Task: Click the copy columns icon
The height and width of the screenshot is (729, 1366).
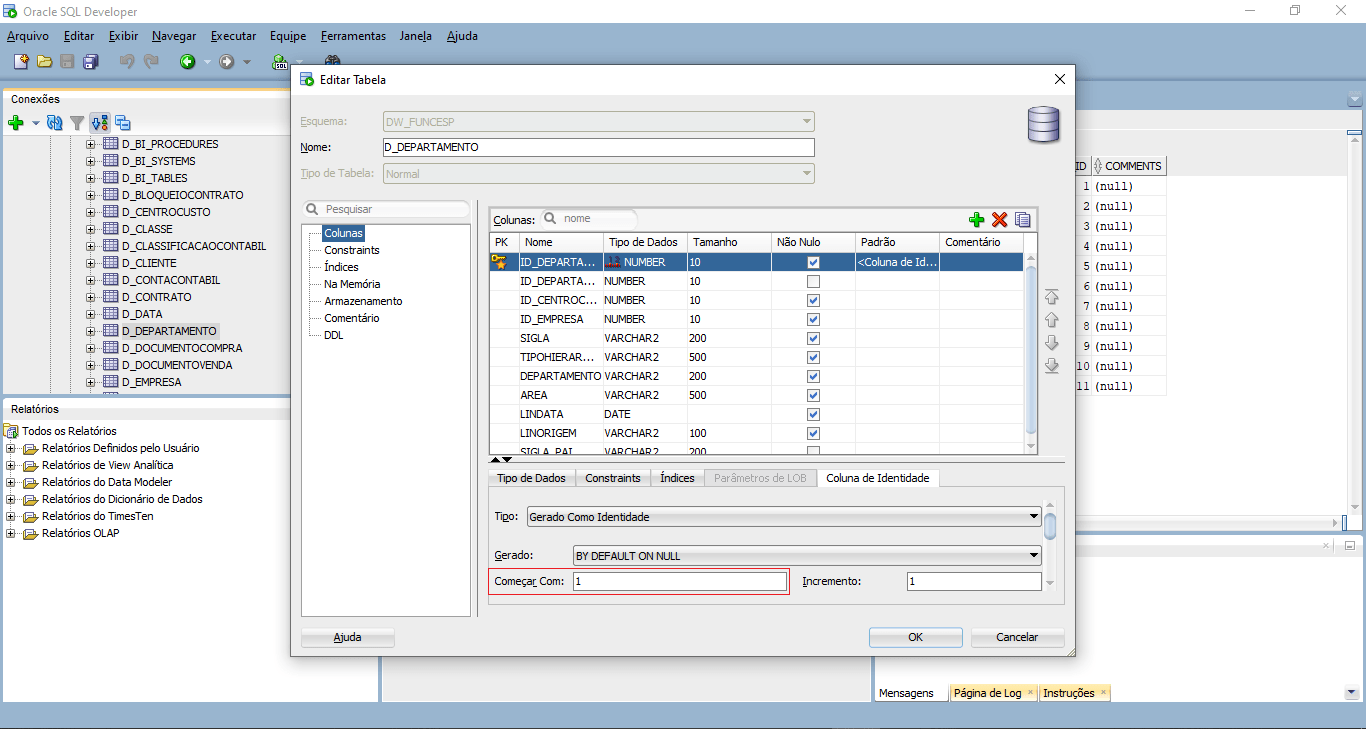Action: (1022, 220)
